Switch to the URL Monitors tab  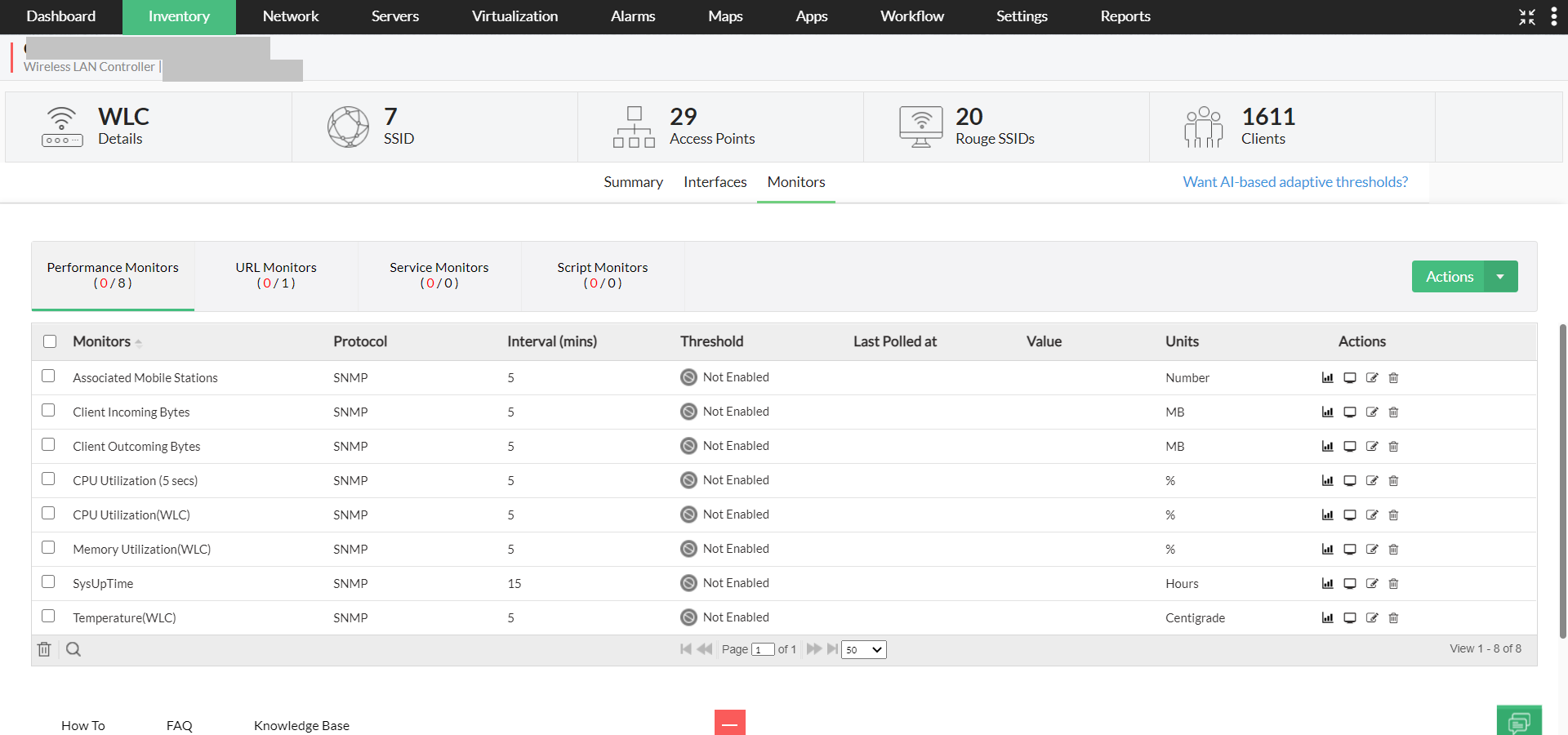pyautogui.click(x=276, y=275)
